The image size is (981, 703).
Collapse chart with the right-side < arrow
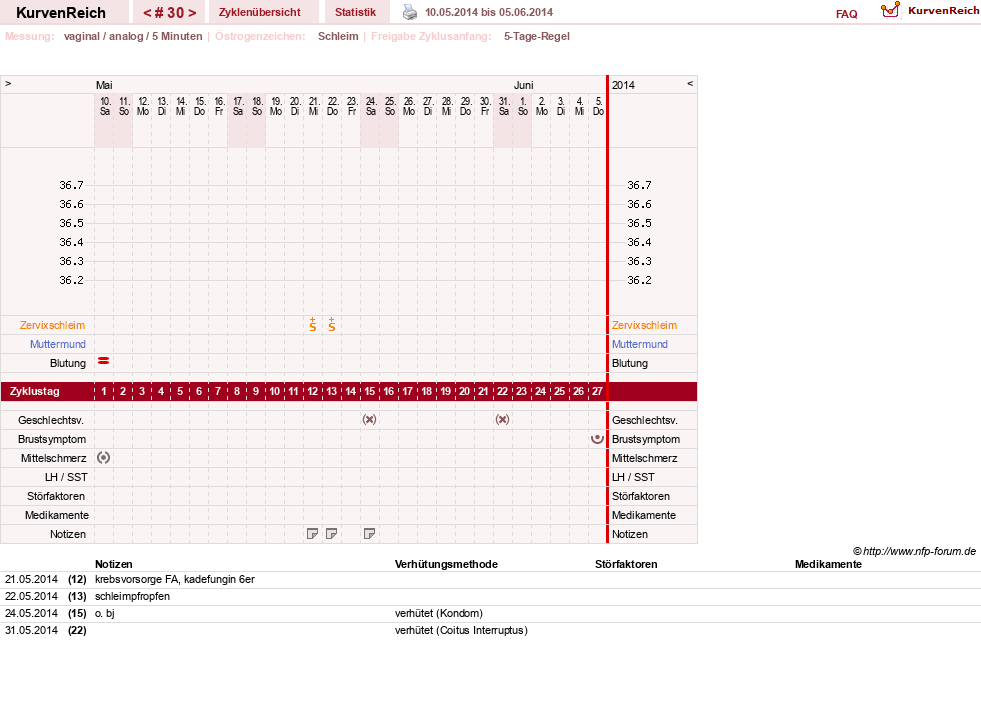coord(690,83)
